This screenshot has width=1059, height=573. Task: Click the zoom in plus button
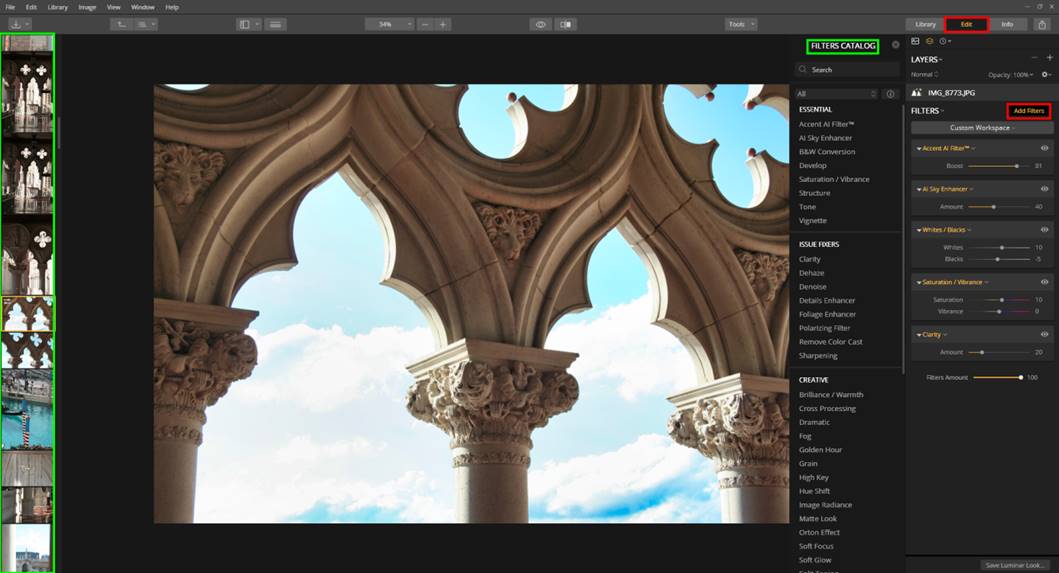tap(443, 24)
